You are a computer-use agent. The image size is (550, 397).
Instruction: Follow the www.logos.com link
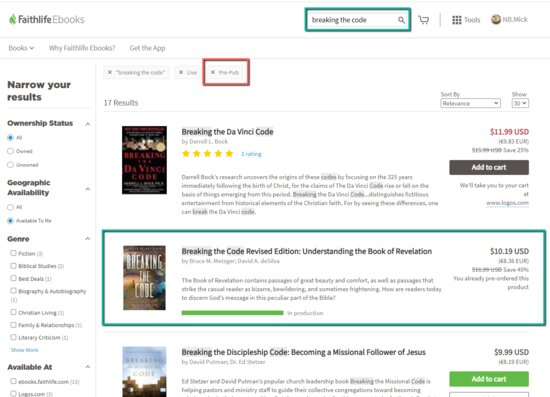[x=507, y=203]
